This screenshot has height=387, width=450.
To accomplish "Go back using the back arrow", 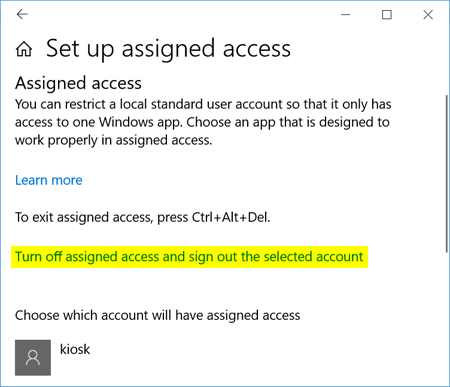I will click(22, 14).
